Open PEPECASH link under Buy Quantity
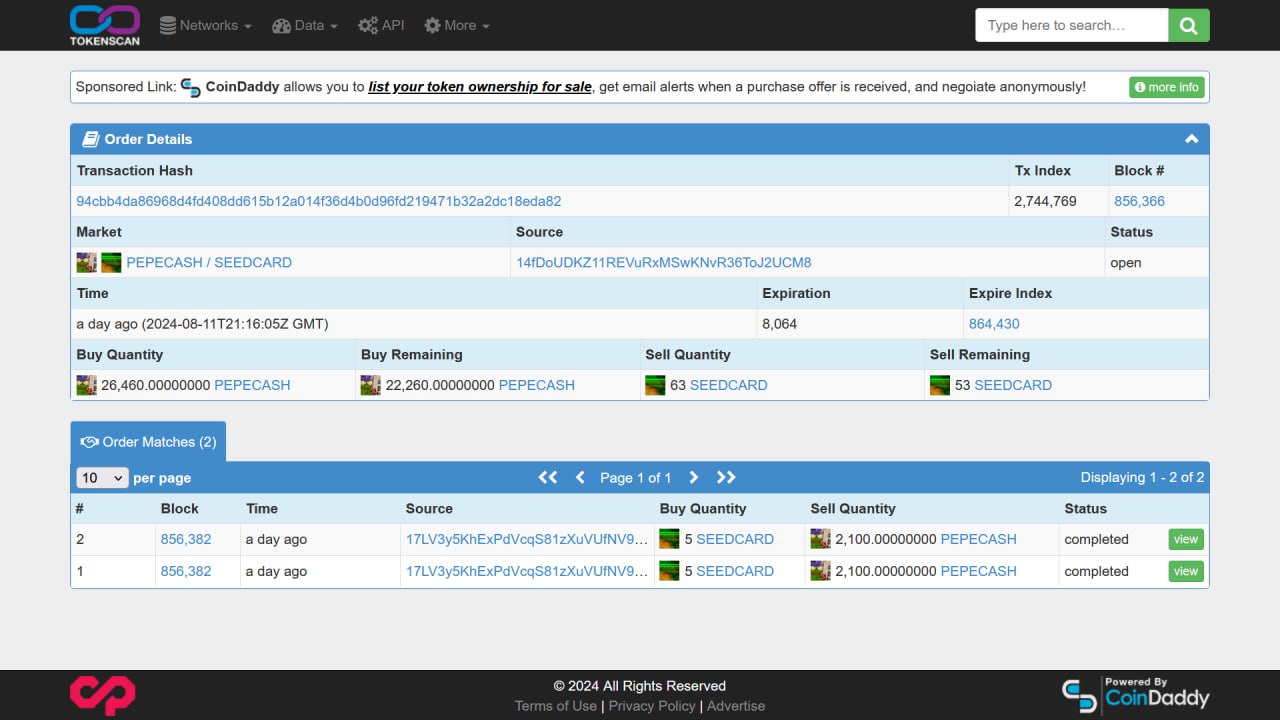This screenshot has height=720, width=1280. [252, 385]
